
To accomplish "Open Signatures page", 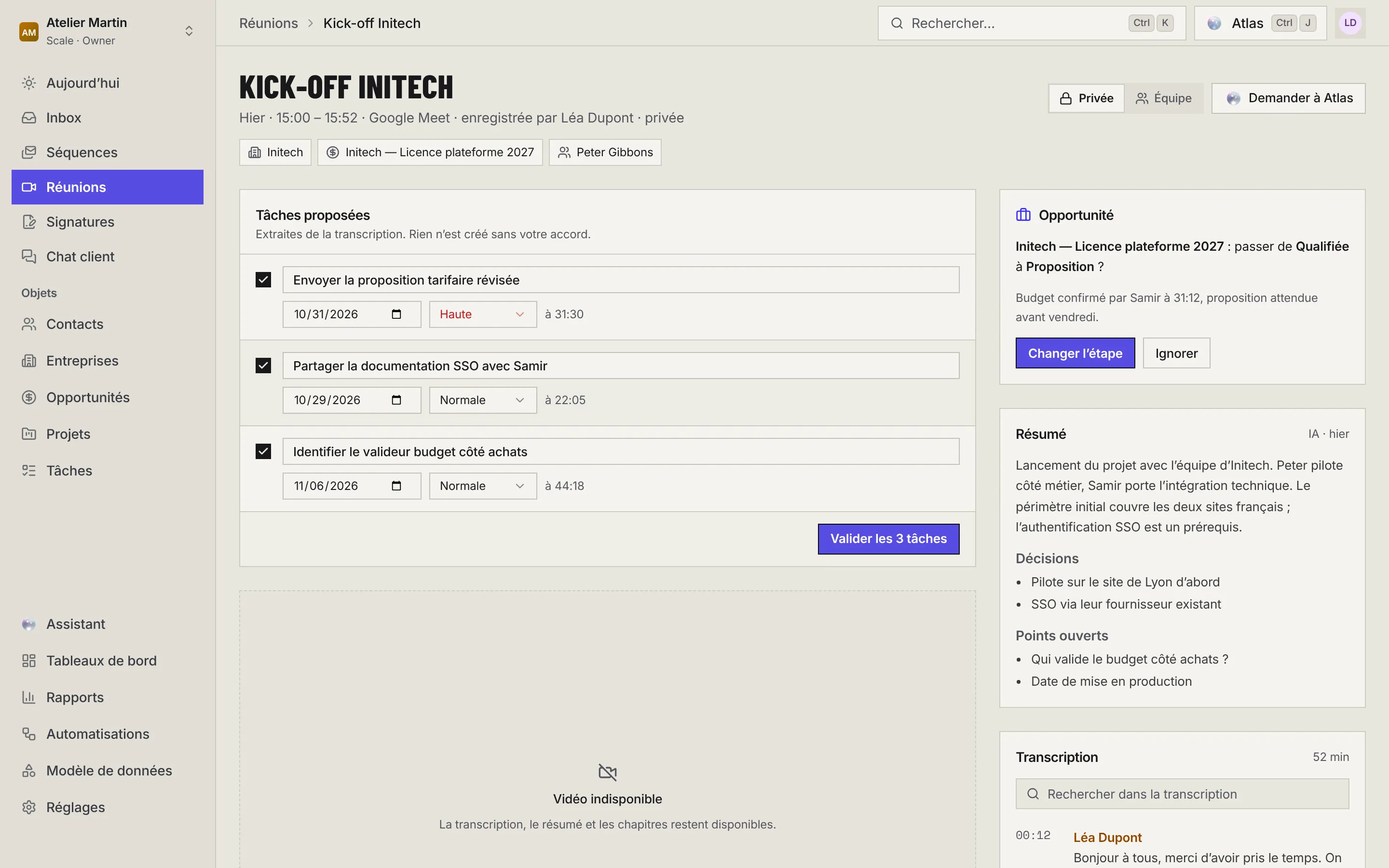I will click(x=108, y=222).
